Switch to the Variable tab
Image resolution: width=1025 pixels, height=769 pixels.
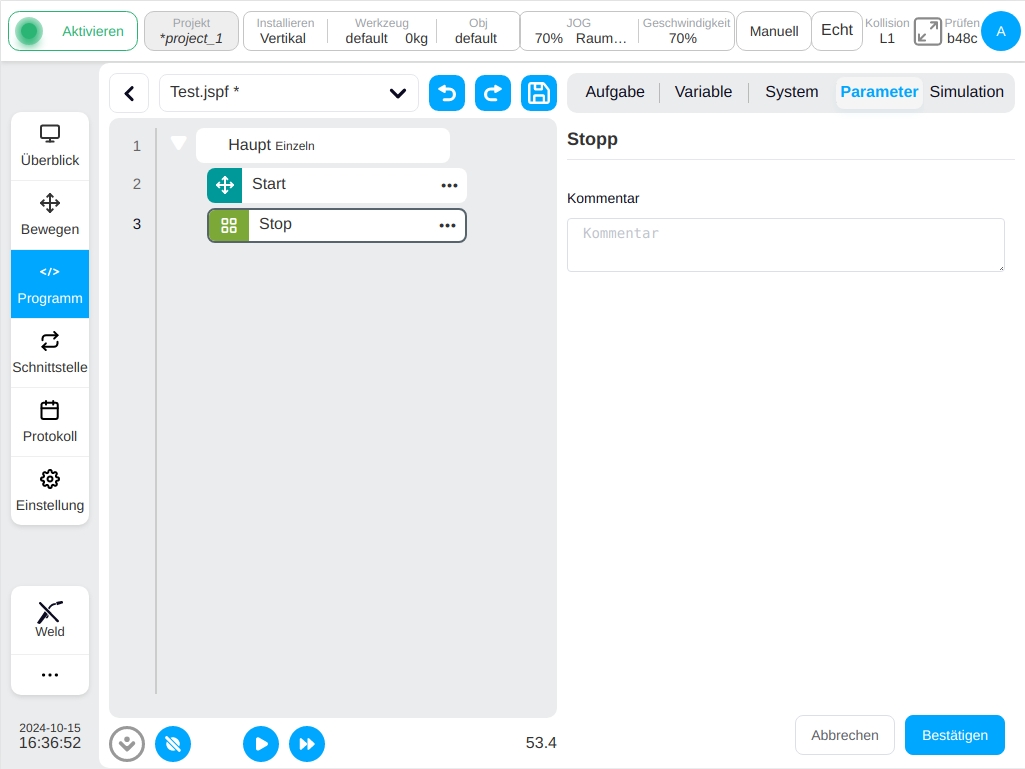(703, 92)
